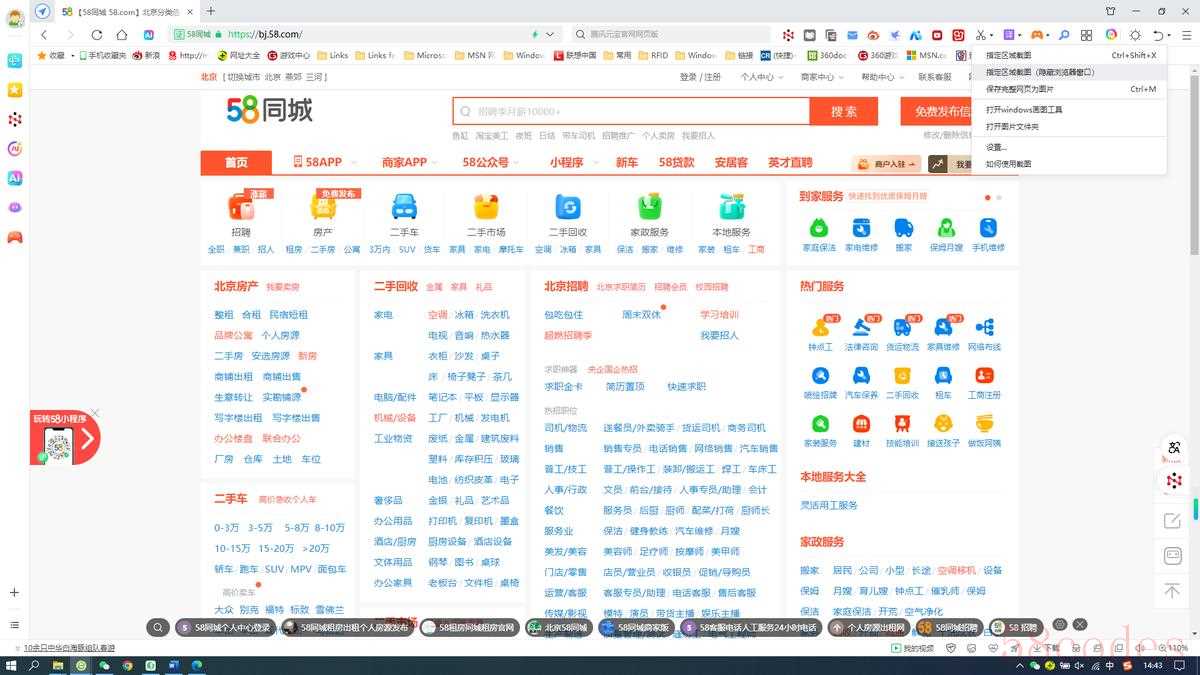
Task: Open a new browser tab
Action: [211, 11]
